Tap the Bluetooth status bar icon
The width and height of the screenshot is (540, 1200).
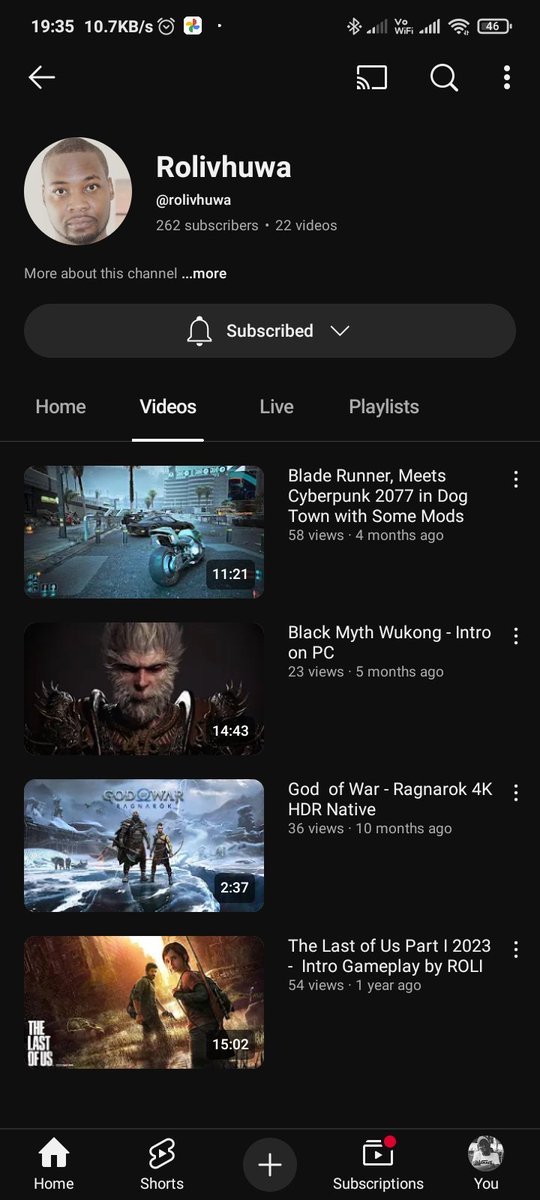pyautogui.click(x=353, y=26)
